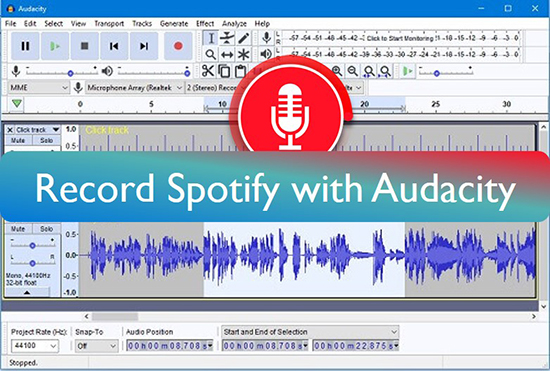Click the recording meter microphone icon
The width and height of the screenshot is (550, 371).
[x=267, y=38]
